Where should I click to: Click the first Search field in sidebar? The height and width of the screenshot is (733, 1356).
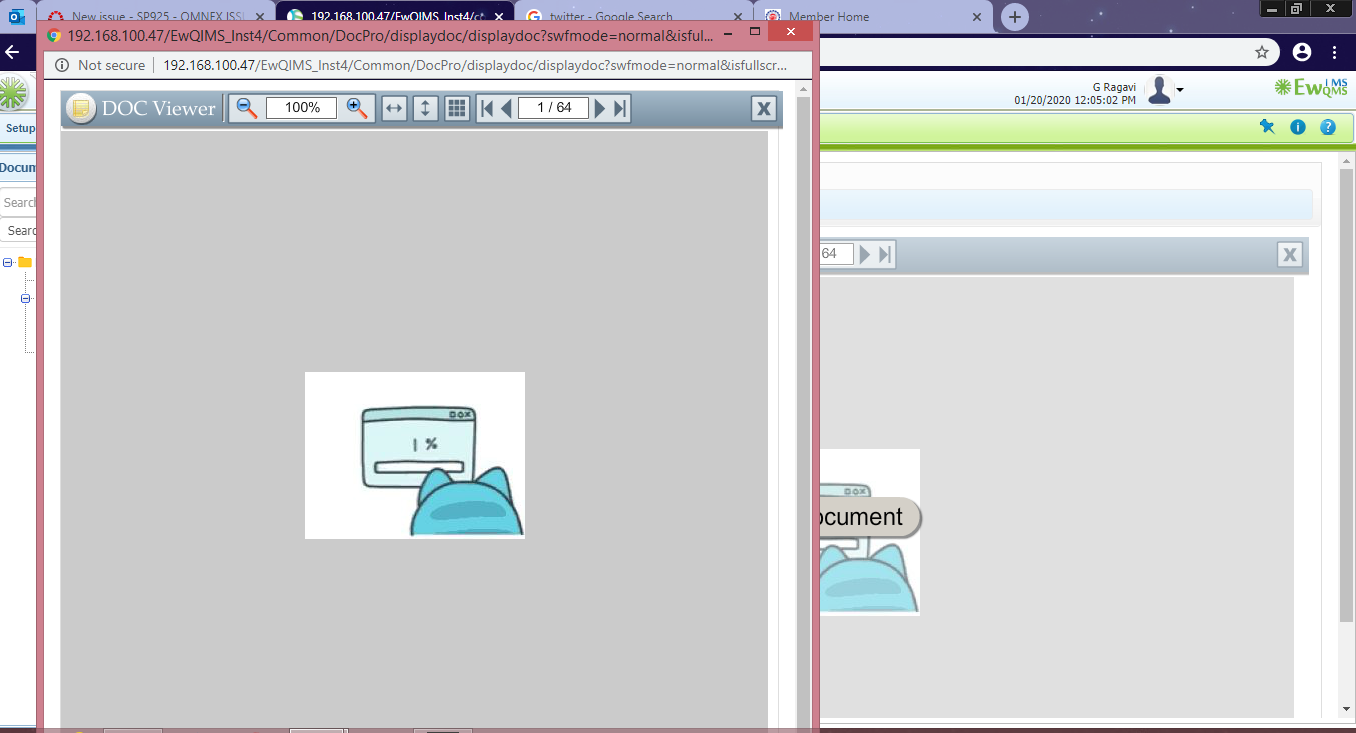pyautogui.click(x=19, y=202)
